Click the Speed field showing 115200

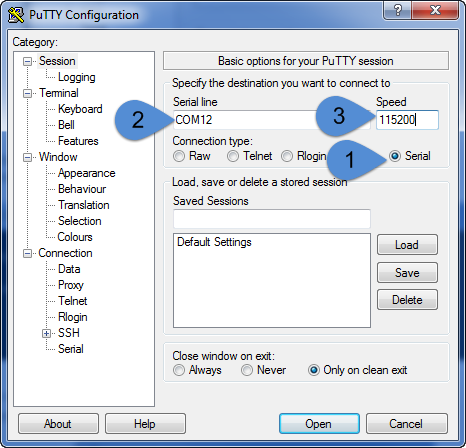[x=407, y=120]
